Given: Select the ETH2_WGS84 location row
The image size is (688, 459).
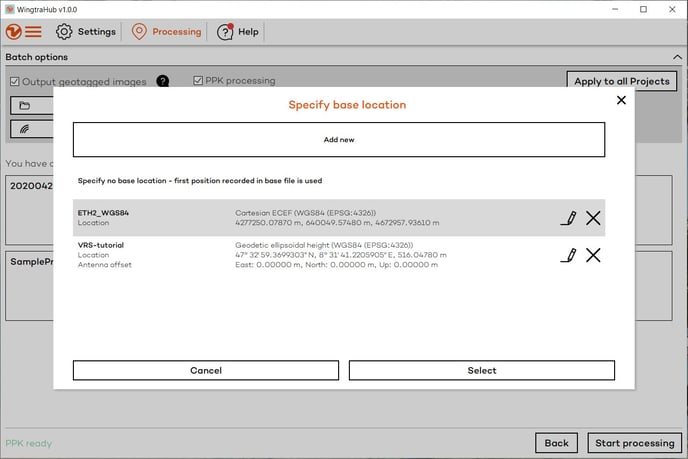Looking at the screenshot, I should pos(300,218).
